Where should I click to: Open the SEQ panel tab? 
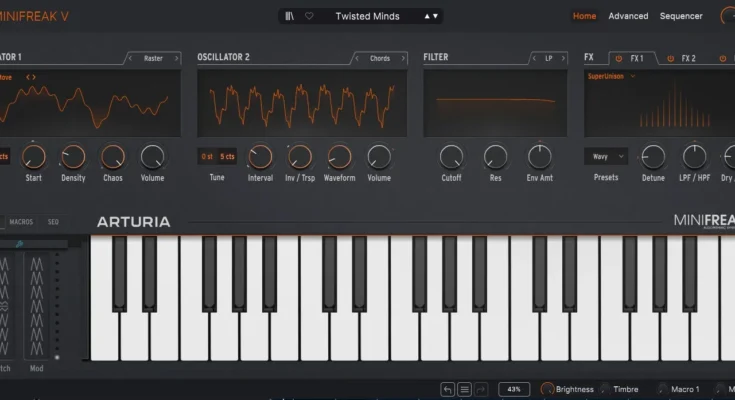[53, 222]
